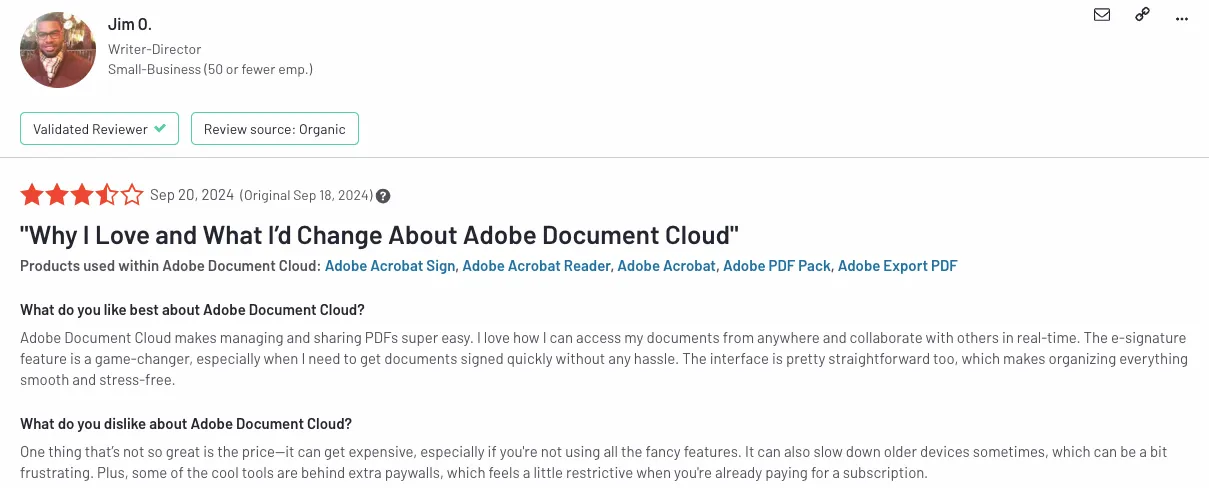The image size is (1209, 488).
Task: Click the reviewer name Jim O.
Action: point(130,24)
